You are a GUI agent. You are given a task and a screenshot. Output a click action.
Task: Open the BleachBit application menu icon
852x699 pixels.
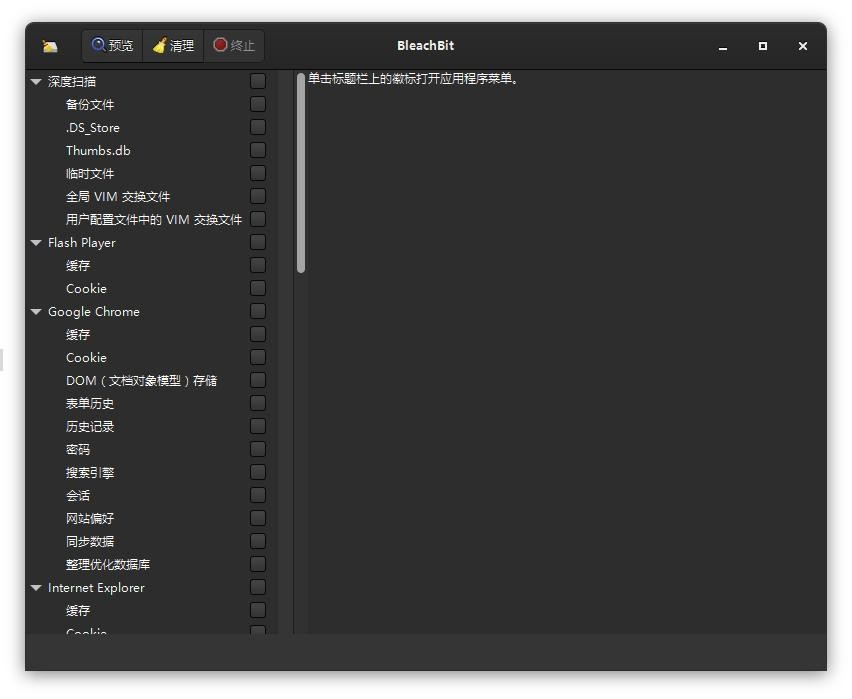click(x=50, y=46)
